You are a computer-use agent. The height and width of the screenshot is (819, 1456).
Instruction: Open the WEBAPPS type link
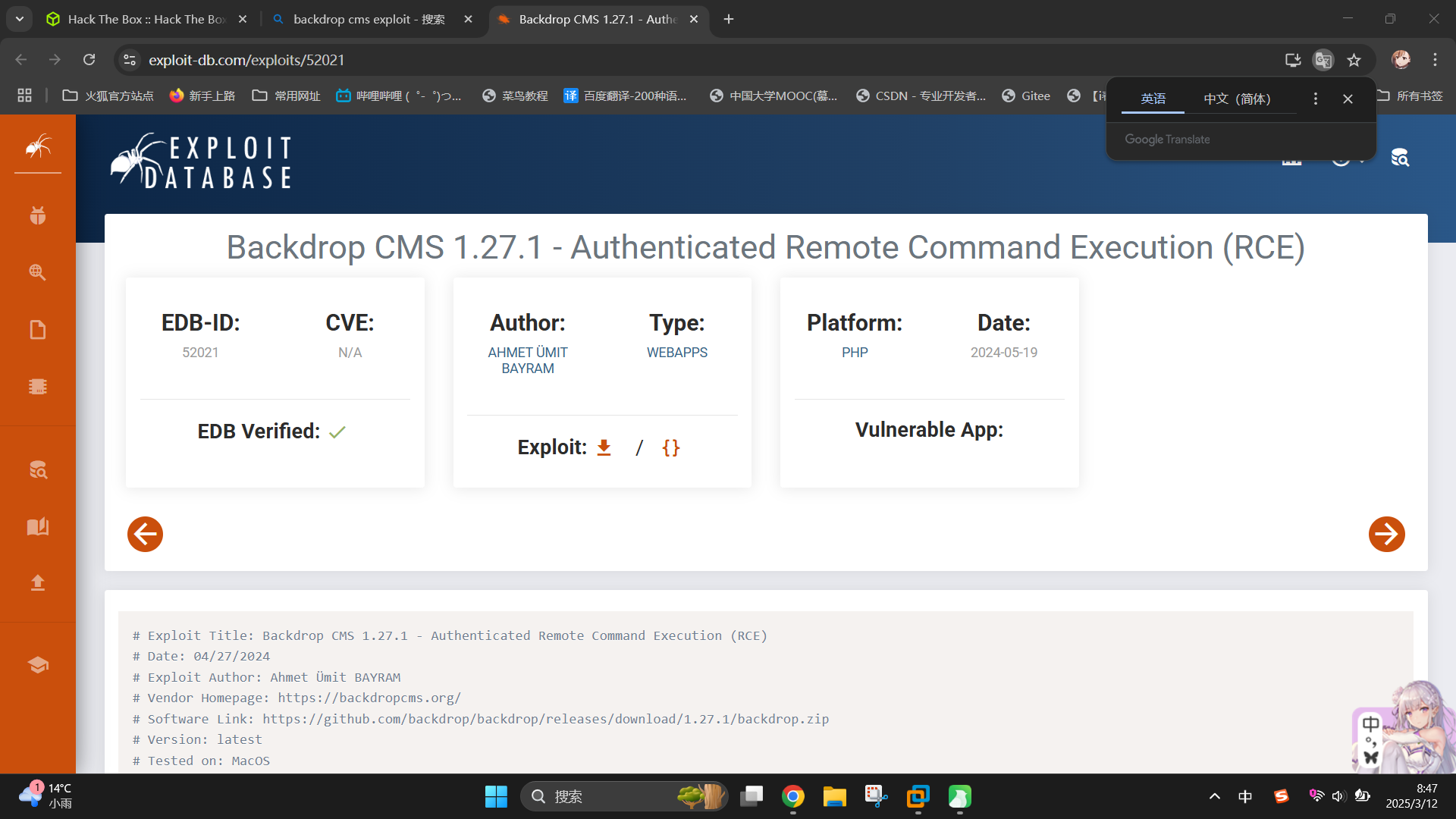pos(676,353)
